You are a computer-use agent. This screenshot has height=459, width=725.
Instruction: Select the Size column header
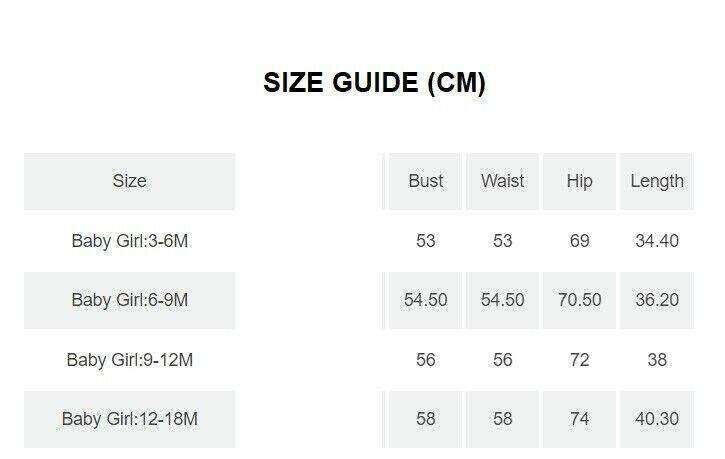click(x=129, y=181)
